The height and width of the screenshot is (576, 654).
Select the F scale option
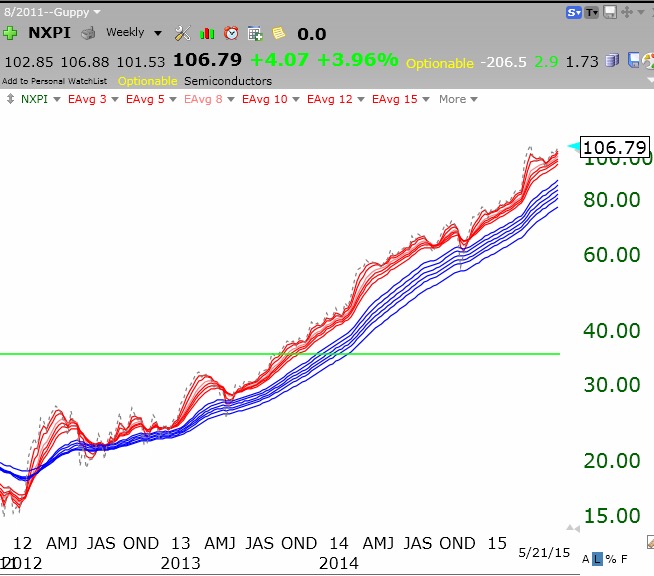pyautogui.click(x=624, y=559)
